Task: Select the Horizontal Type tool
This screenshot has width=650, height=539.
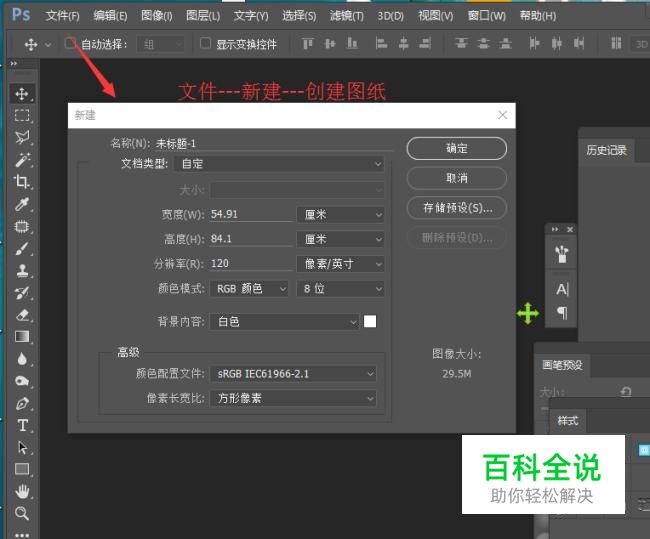Action: pyautogui.click(x=22, y=425)
